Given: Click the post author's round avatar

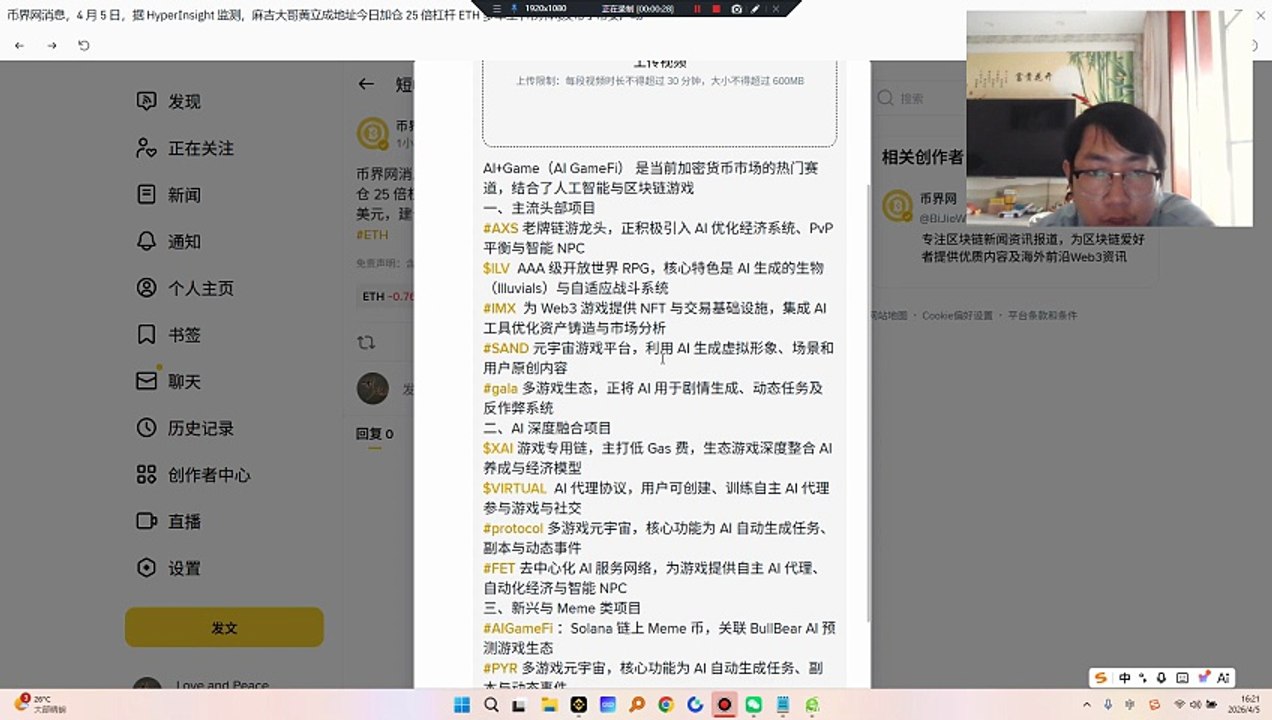Looking at the screenshot, I should point(373,133).
